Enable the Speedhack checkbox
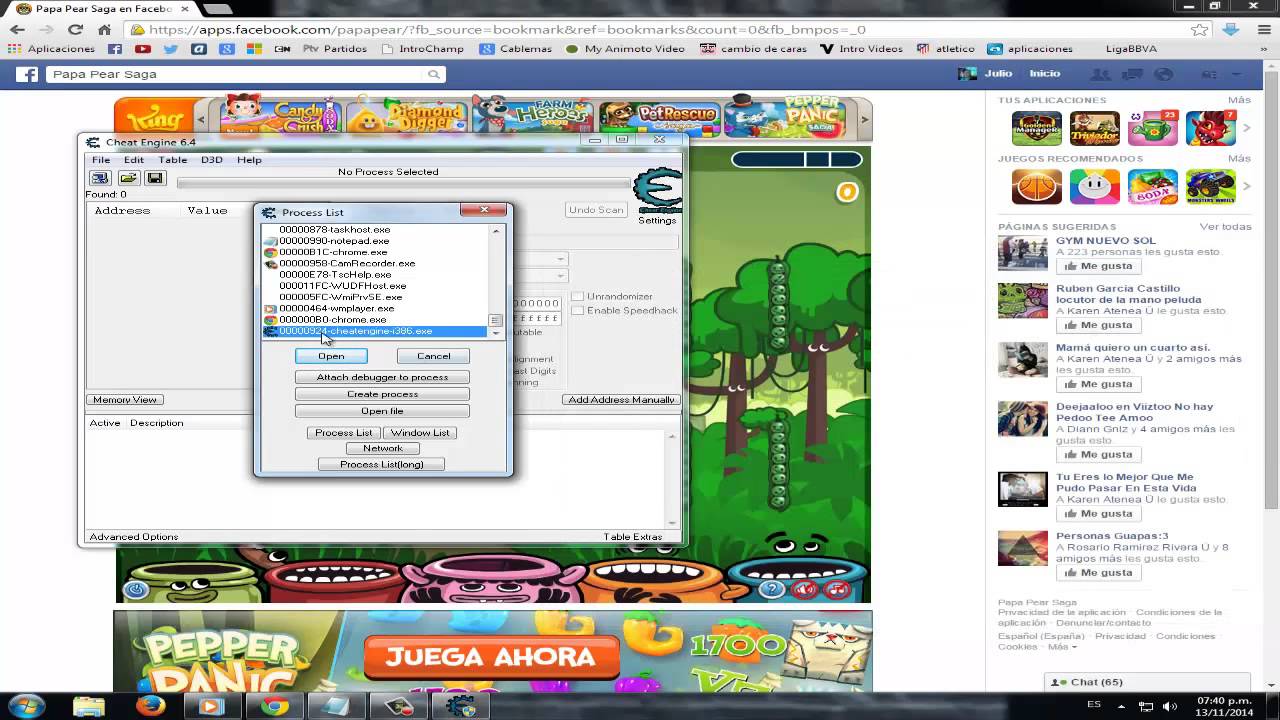The image size is (1280, 720). pyautogui.click(x=577, y=311)
